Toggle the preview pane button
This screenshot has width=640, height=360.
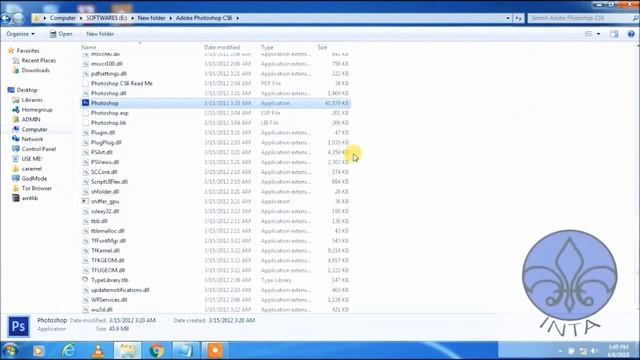614,34
